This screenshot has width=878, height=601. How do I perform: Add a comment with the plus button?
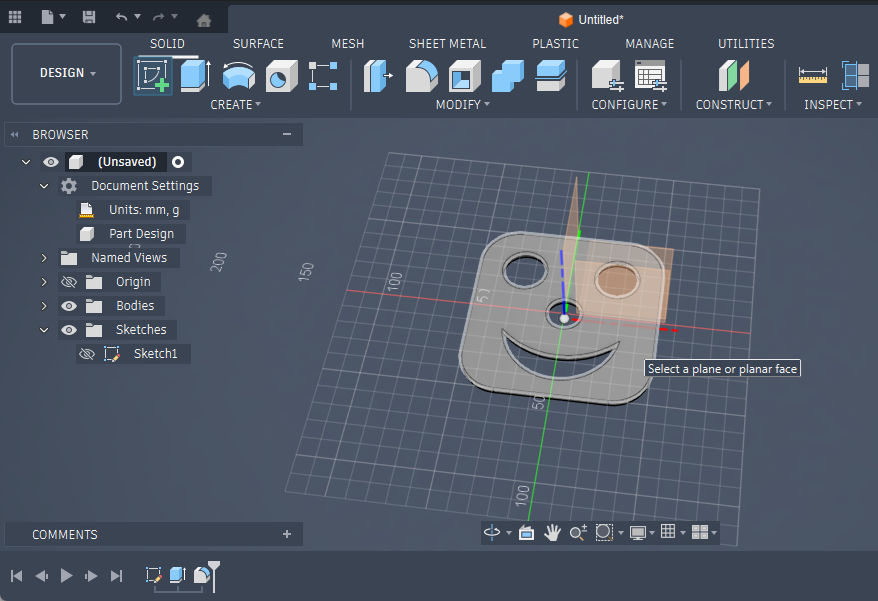(x=287, y=534)
